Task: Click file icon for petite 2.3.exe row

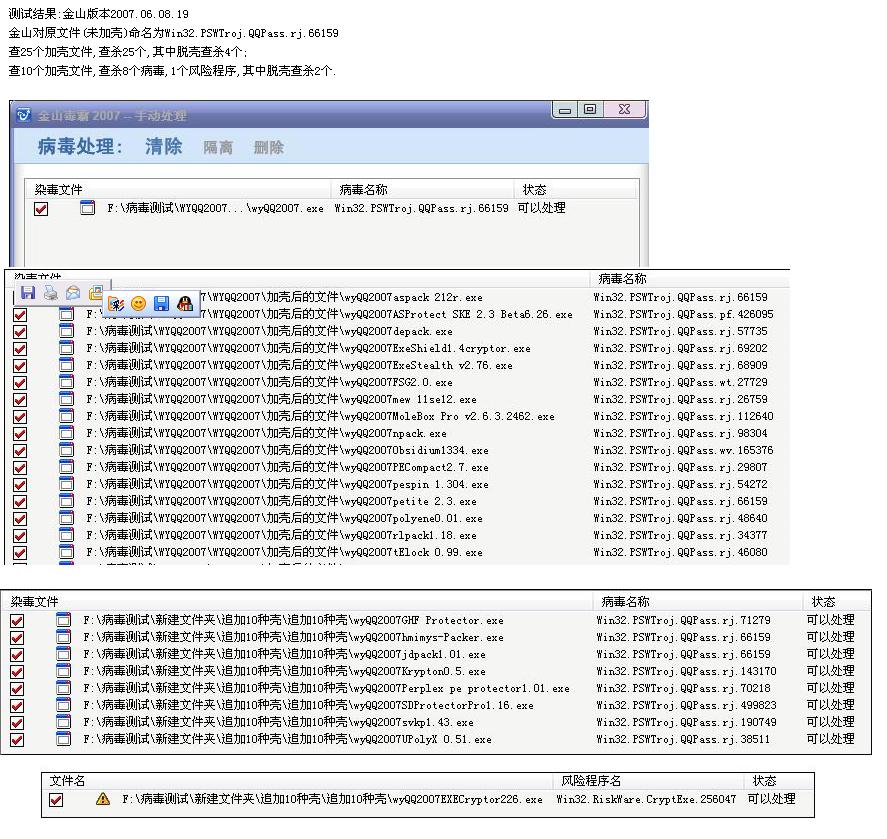Action: 66,501
